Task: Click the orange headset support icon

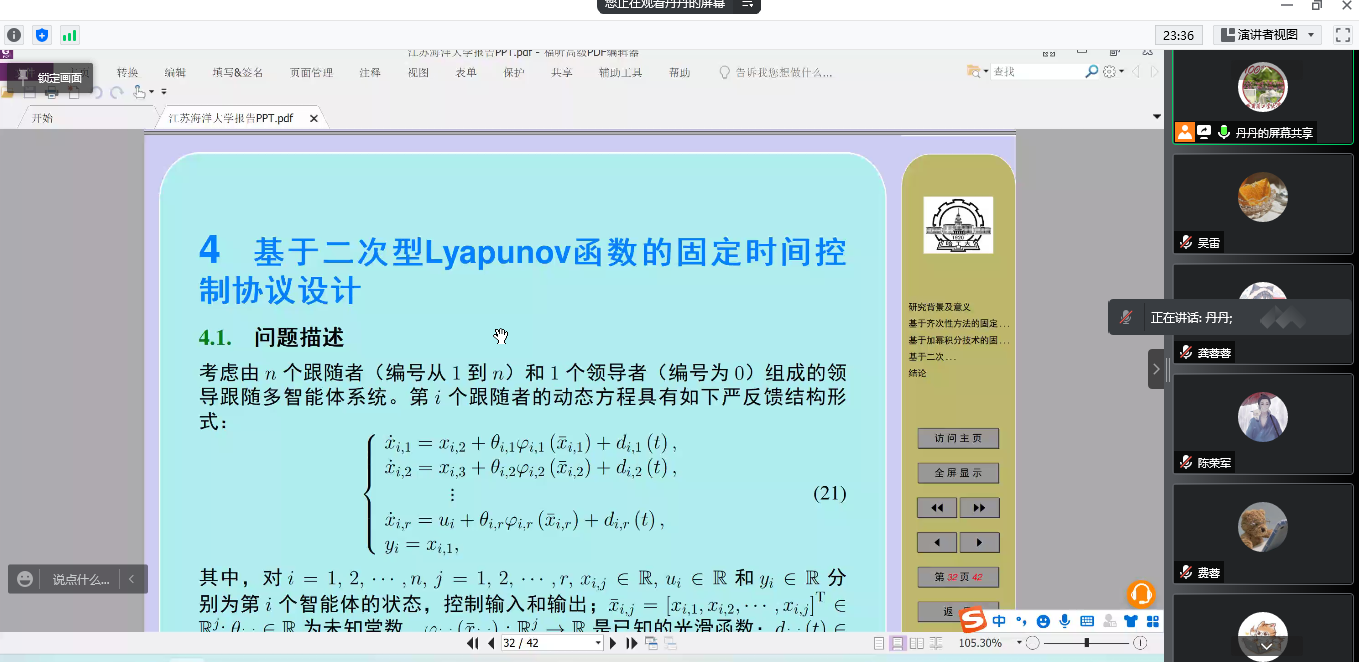Action: [1141, 595]
